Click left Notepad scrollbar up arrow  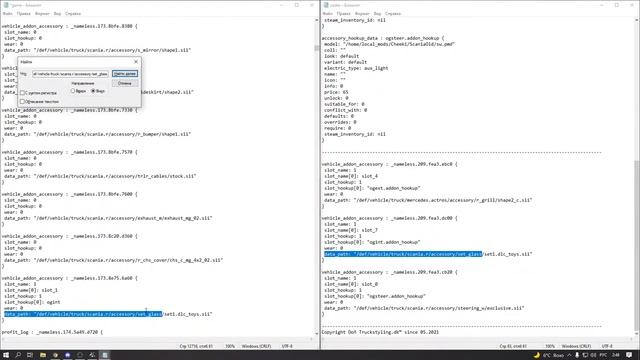click(x=316, y=20)
